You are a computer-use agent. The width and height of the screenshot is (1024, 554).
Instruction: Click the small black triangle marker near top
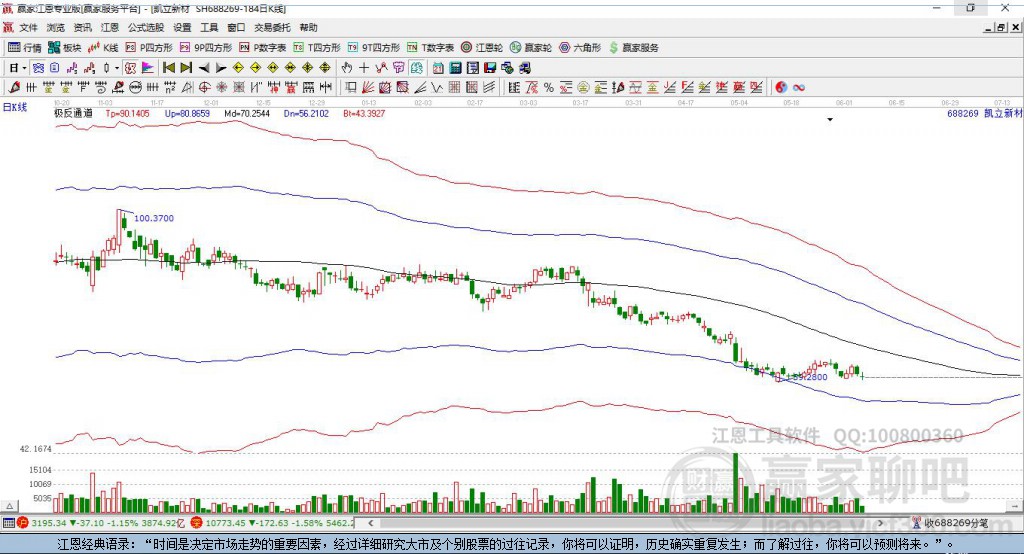pos(830,120)
